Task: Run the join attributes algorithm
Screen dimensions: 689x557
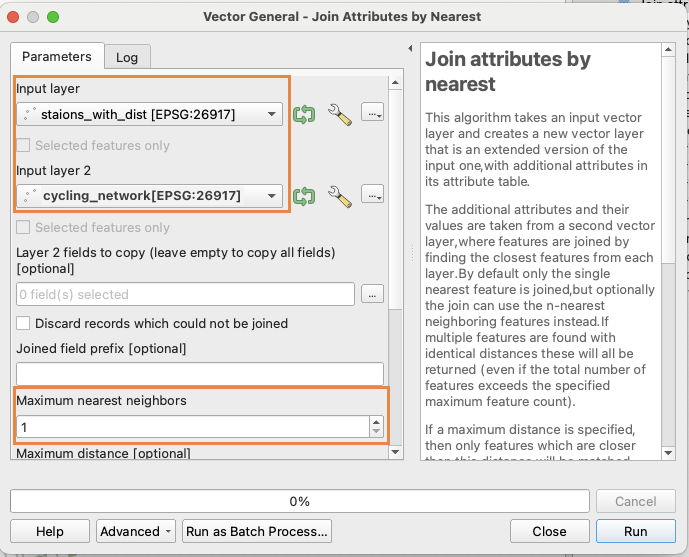Action: 635,531
